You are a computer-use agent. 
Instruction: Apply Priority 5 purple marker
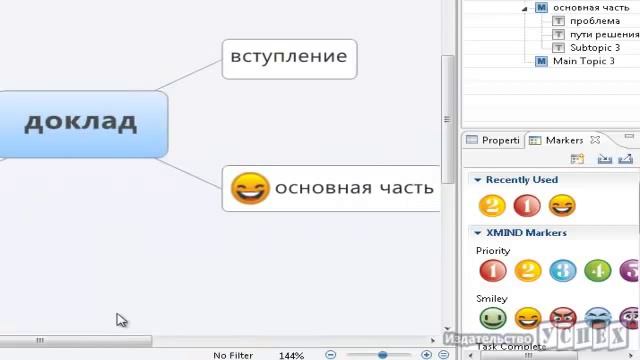[x=630, y=271]
